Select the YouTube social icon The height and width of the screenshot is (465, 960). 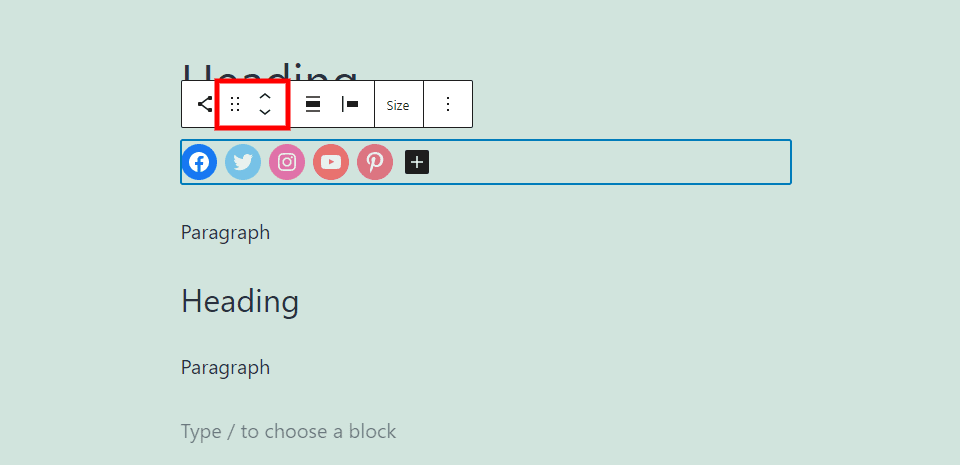pos(331,162)
